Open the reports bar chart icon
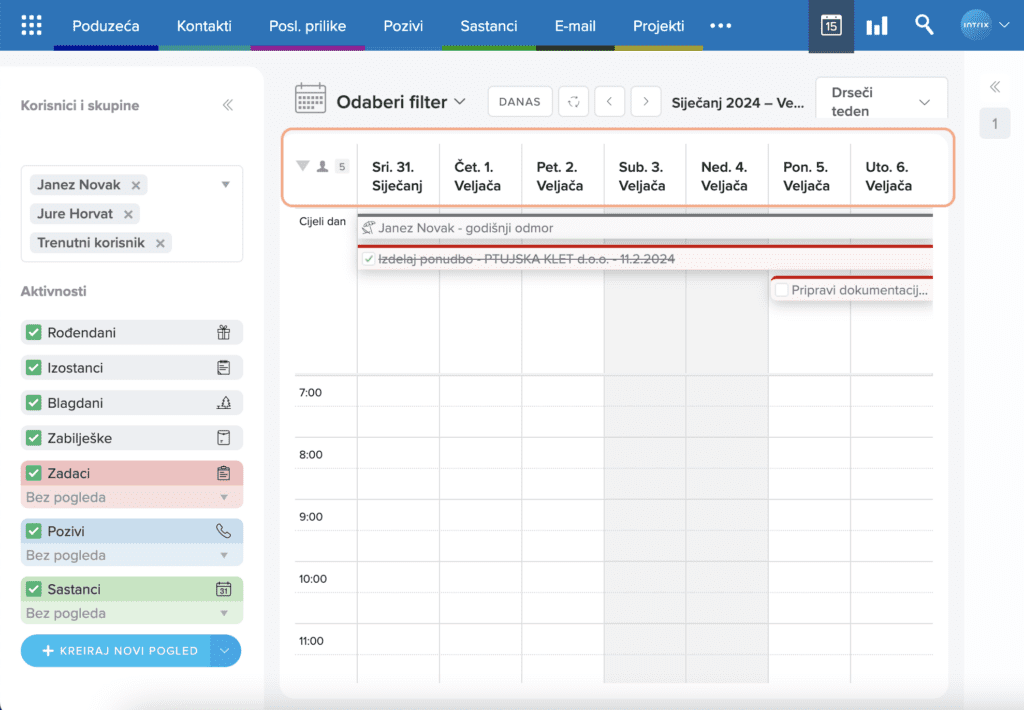This screenshot has width=1024, height=710. click(x=877, y=26)
